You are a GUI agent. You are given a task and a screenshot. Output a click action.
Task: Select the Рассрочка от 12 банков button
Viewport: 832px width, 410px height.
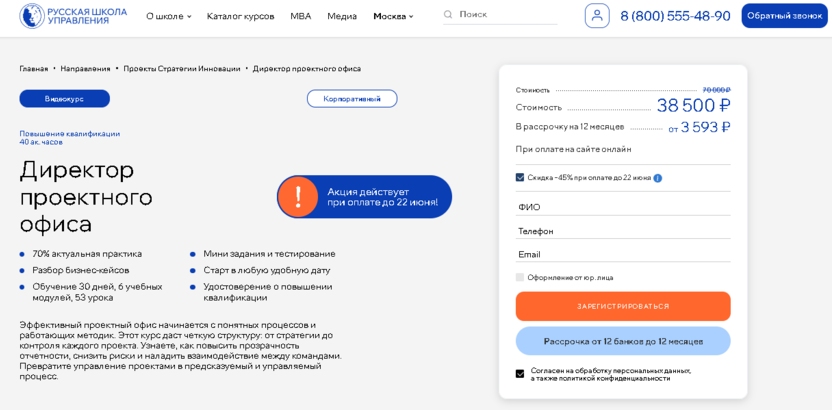point(623,341)
